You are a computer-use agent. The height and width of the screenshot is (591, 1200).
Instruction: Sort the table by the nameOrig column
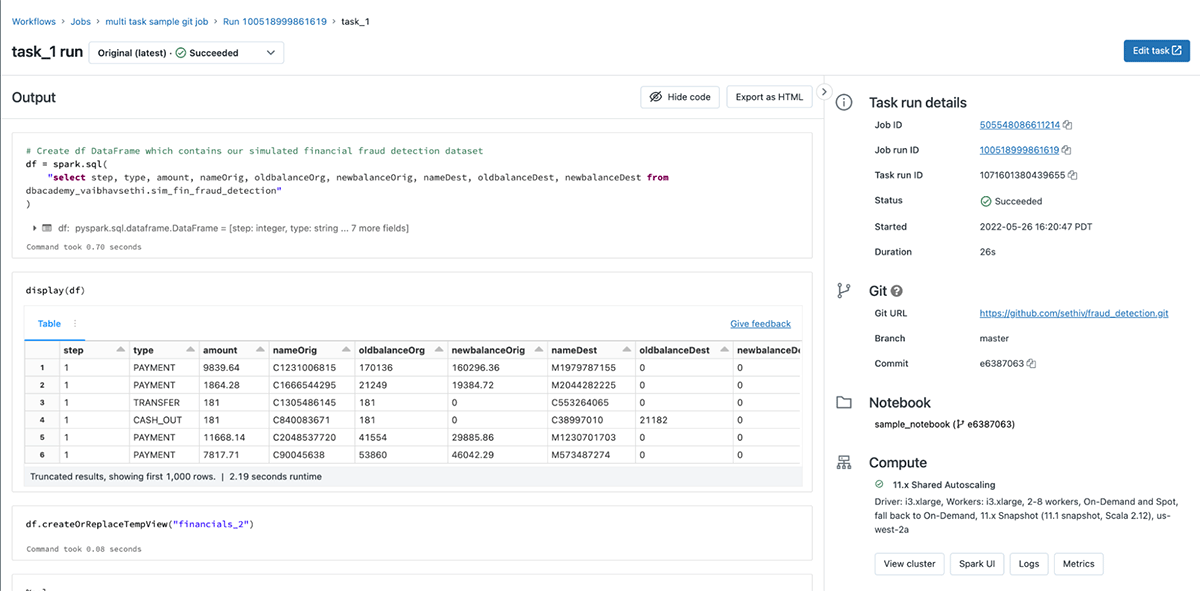pyautogui.click(x=345, y=350)
